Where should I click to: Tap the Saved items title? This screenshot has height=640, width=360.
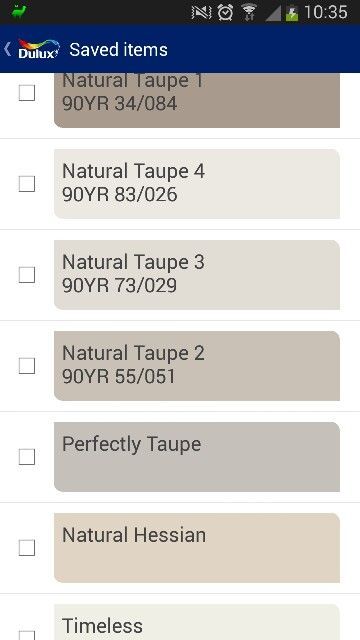tap(118, 50)
